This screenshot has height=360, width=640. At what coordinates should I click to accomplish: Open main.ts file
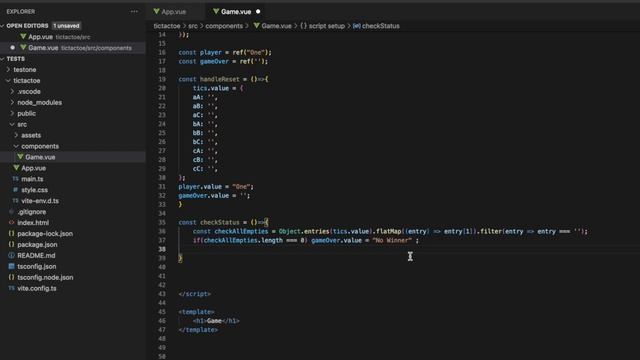pos(32,179)
